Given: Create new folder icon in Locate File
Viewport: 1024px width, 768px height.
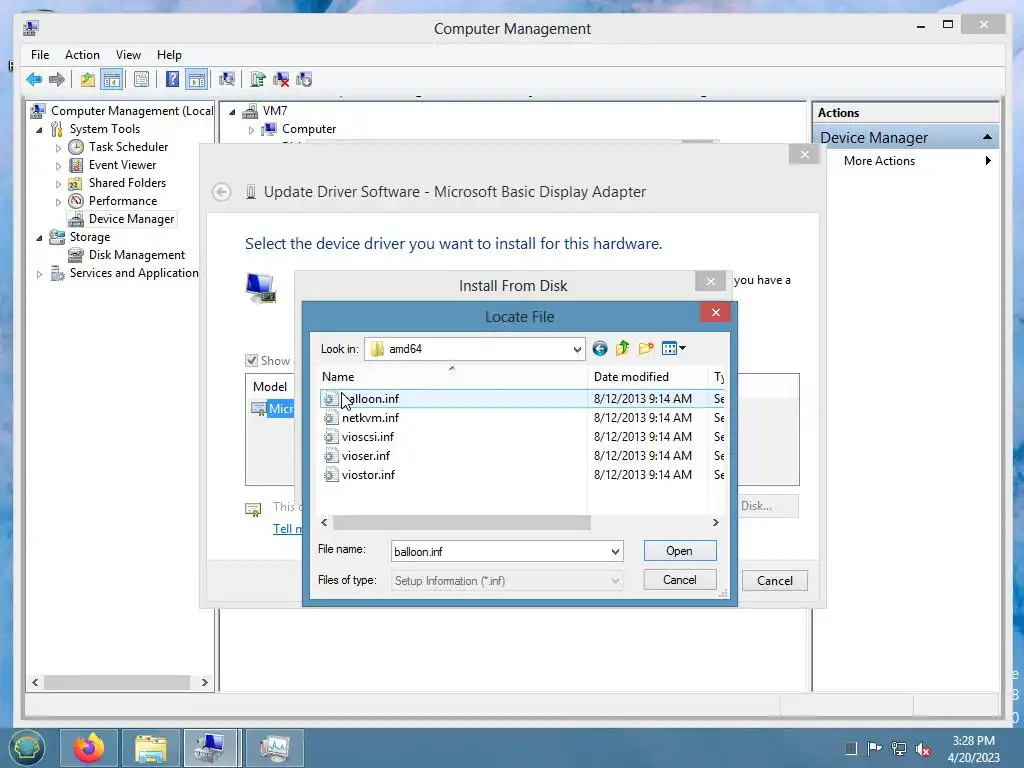Looking at the screenshot, I should (x=646, y=349).
